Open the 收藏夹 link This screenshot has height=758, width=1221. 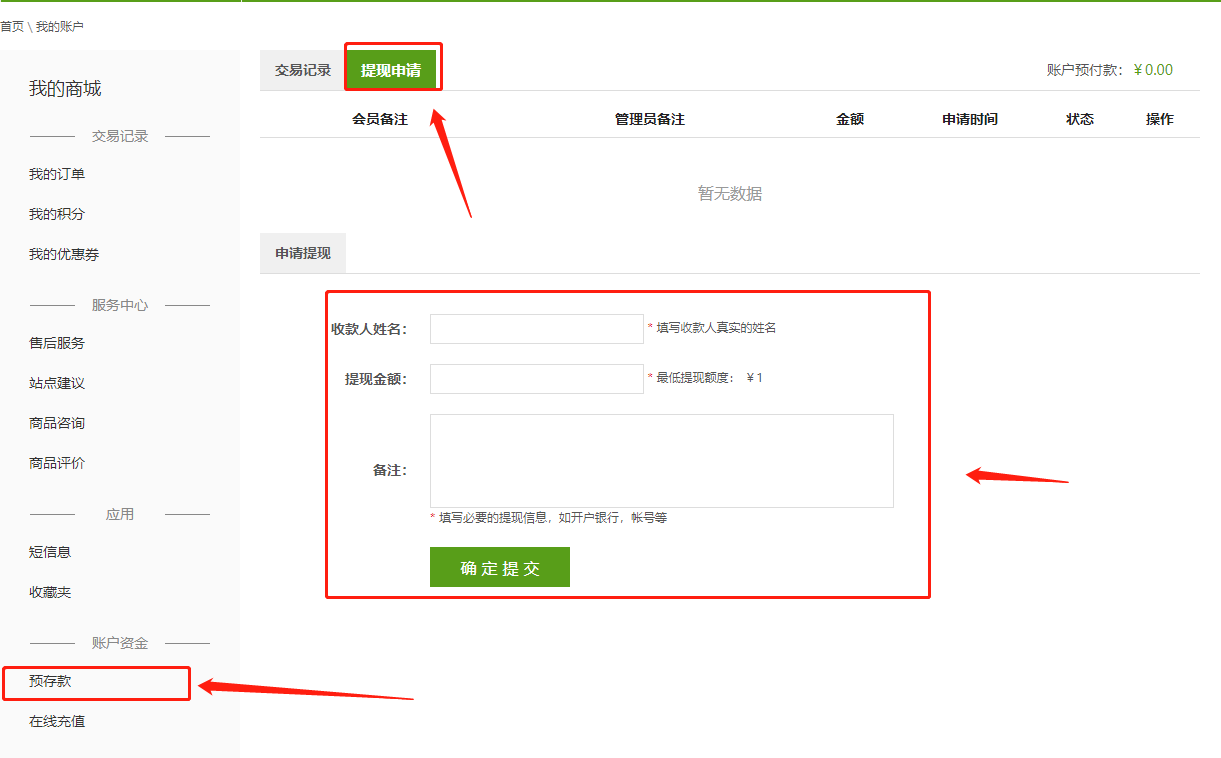pos(50,593)
